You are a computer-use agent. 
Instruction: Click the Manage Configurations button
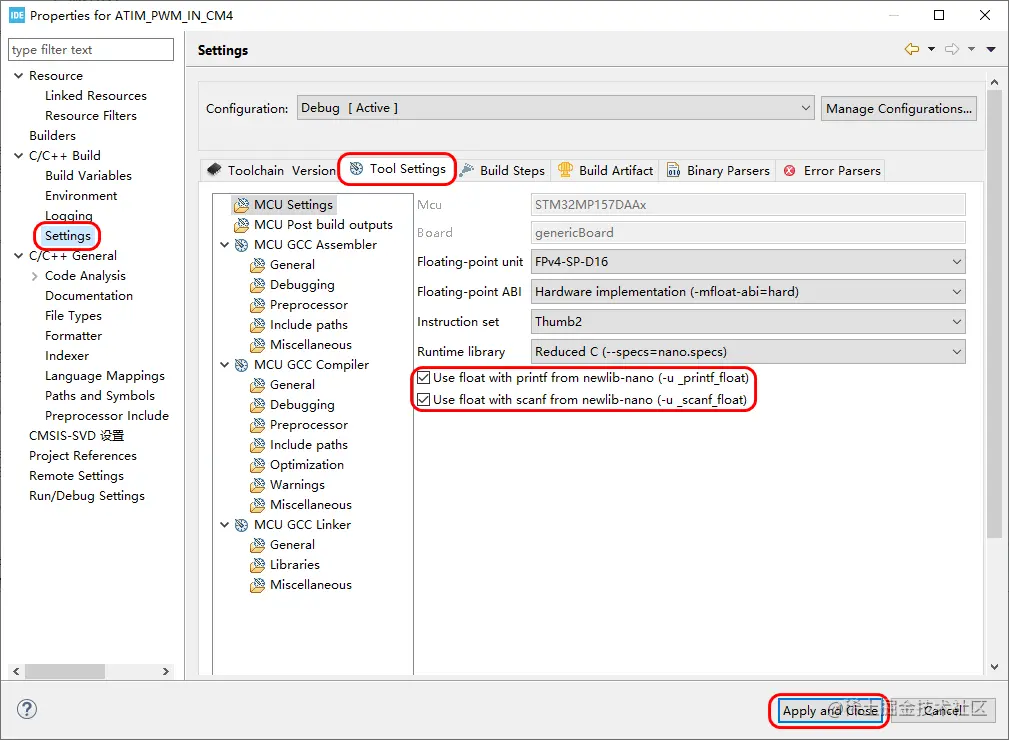tap(899, 108)
